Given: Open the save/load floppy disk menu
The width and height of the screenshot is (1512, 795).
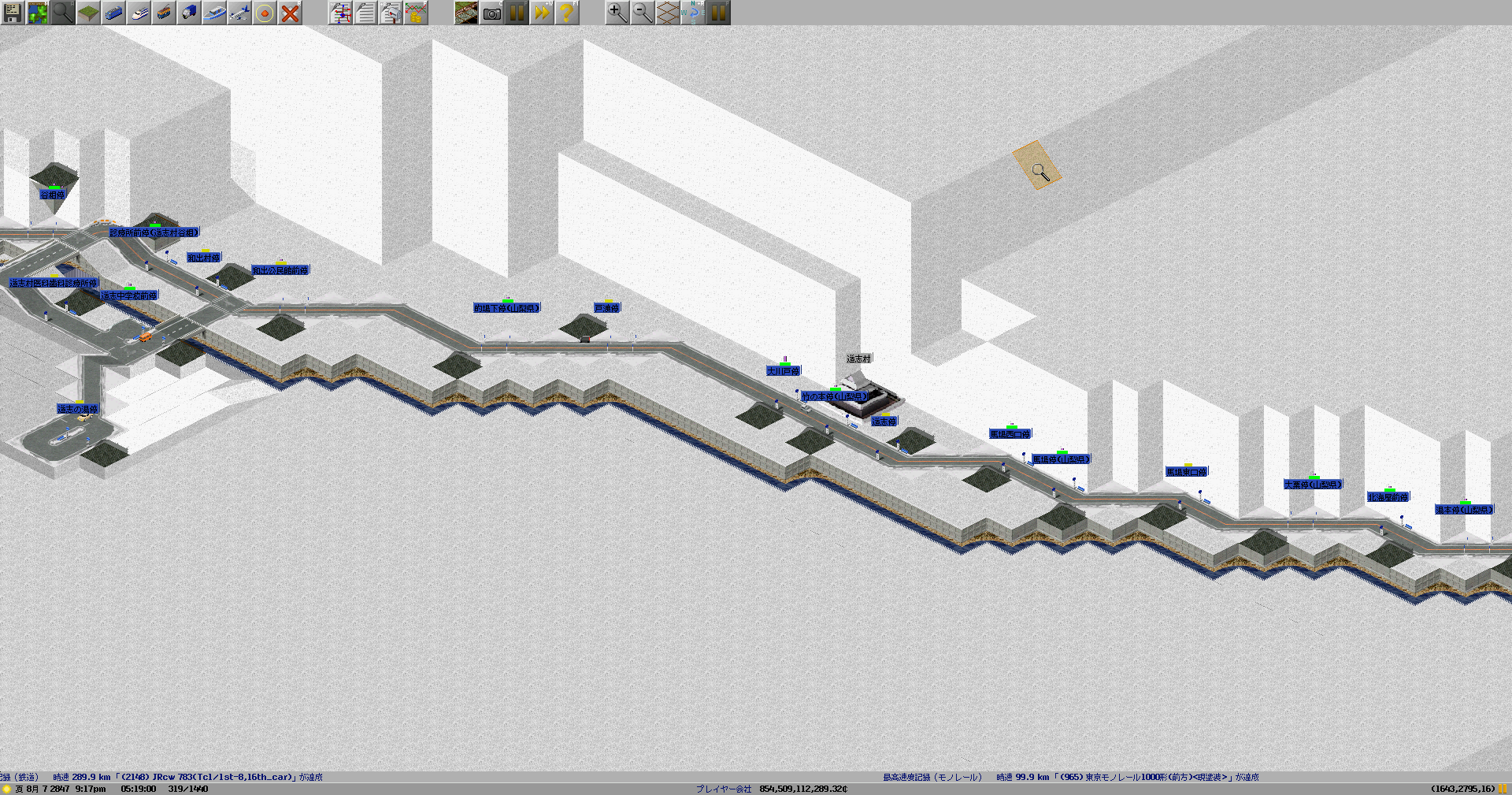Looking at the screenshot, I should click(13, 13).
